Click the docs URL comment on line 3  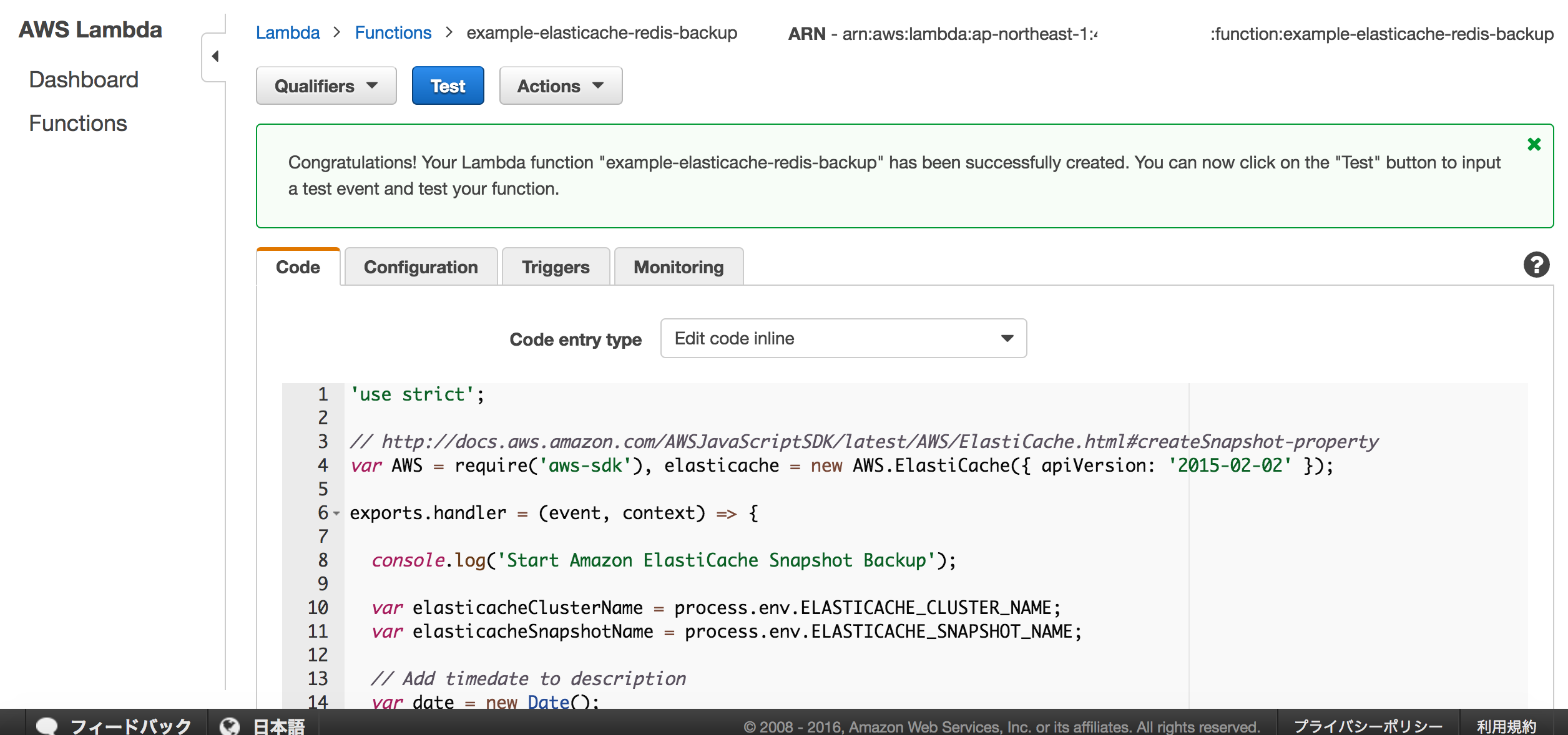pyautogui.click(x=864, y=442)
